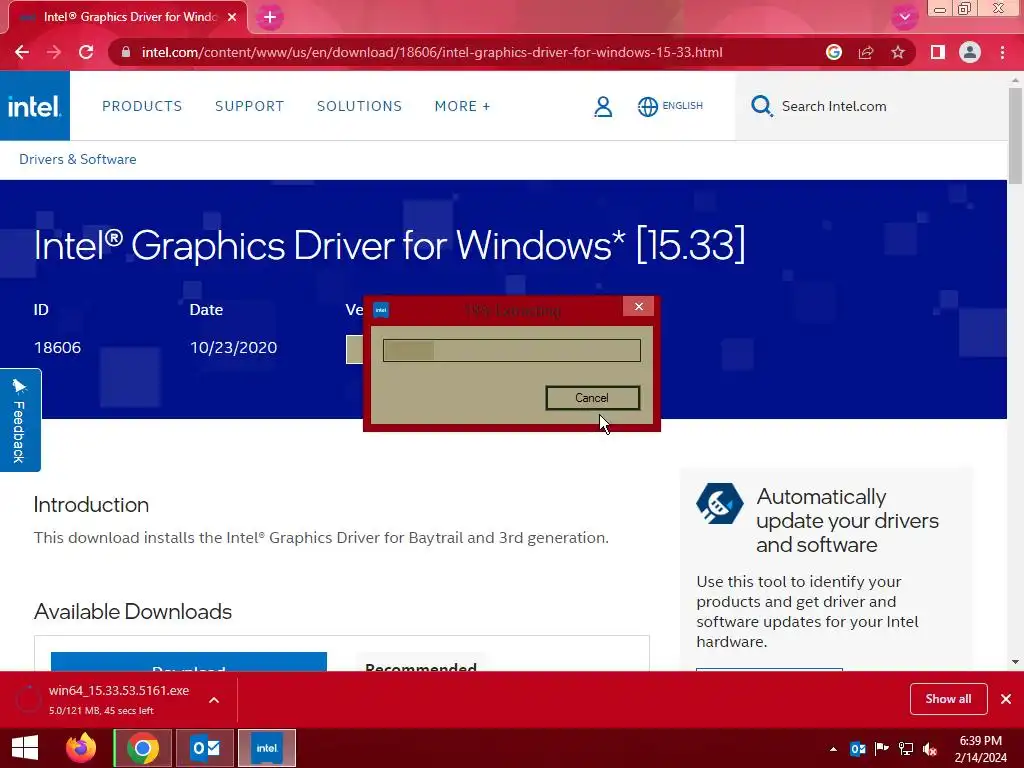1024x768 pixels.
Task: Go back using the browser back arrow
Action: point(22,52)
